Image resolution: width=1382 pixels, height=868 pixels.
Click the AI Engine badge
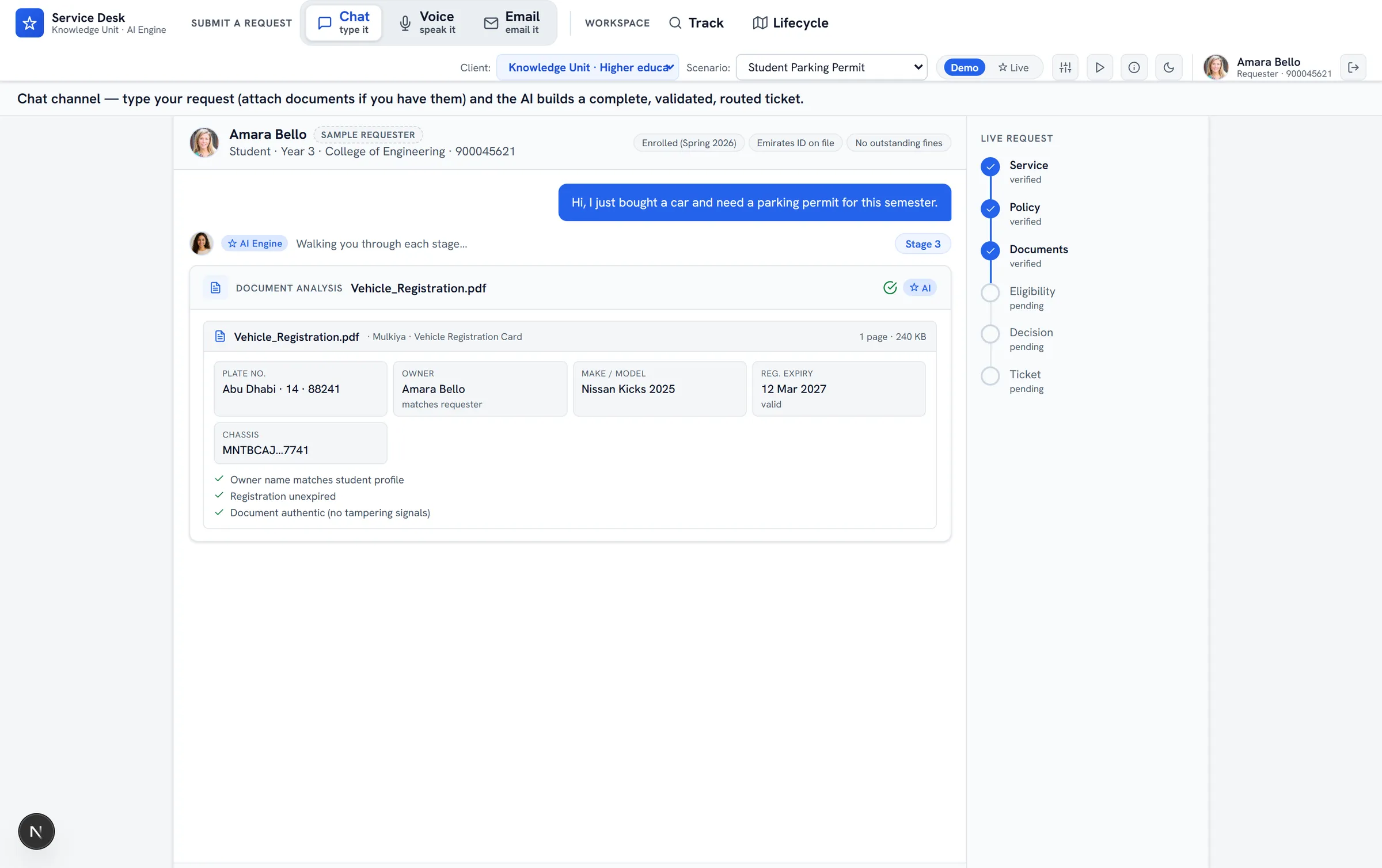(x=255, y=243)
